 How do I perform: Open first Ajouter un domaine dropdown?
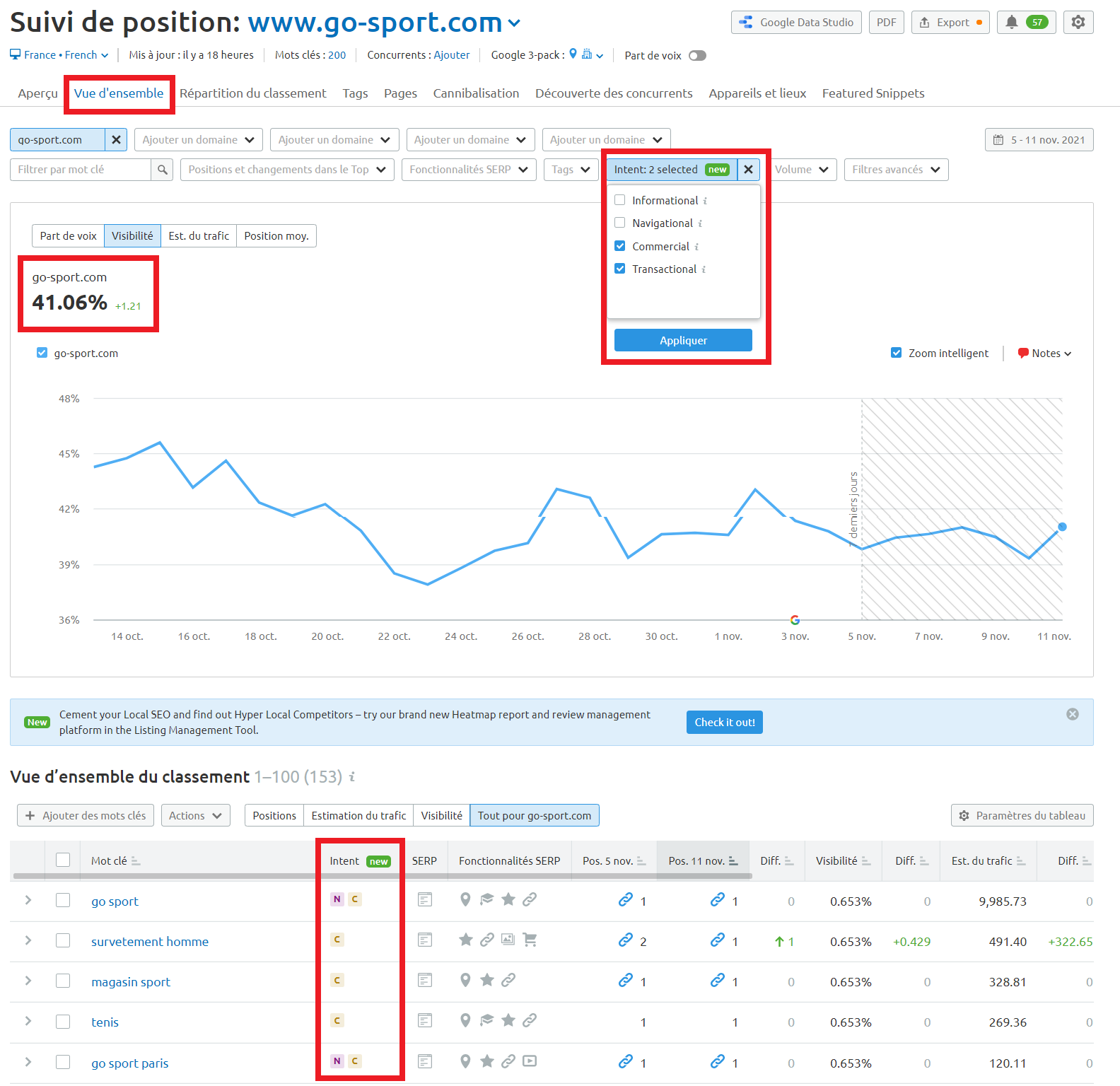[198, 140]
